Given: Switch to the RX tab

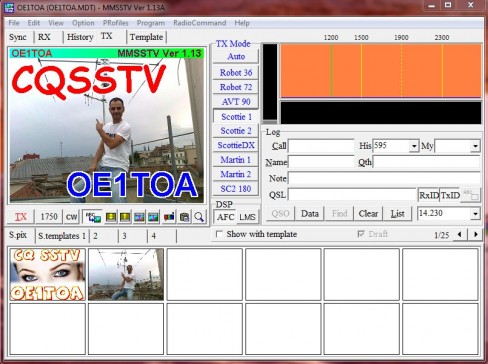Looking at the screenshot, I should [x=44, y=37].
